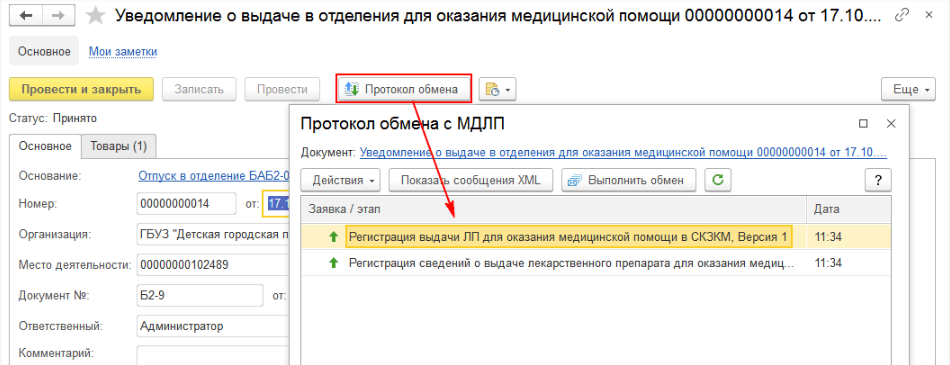Click Провести и закрыть button
The image size is (950, 365).
click(x=81, y=90)
